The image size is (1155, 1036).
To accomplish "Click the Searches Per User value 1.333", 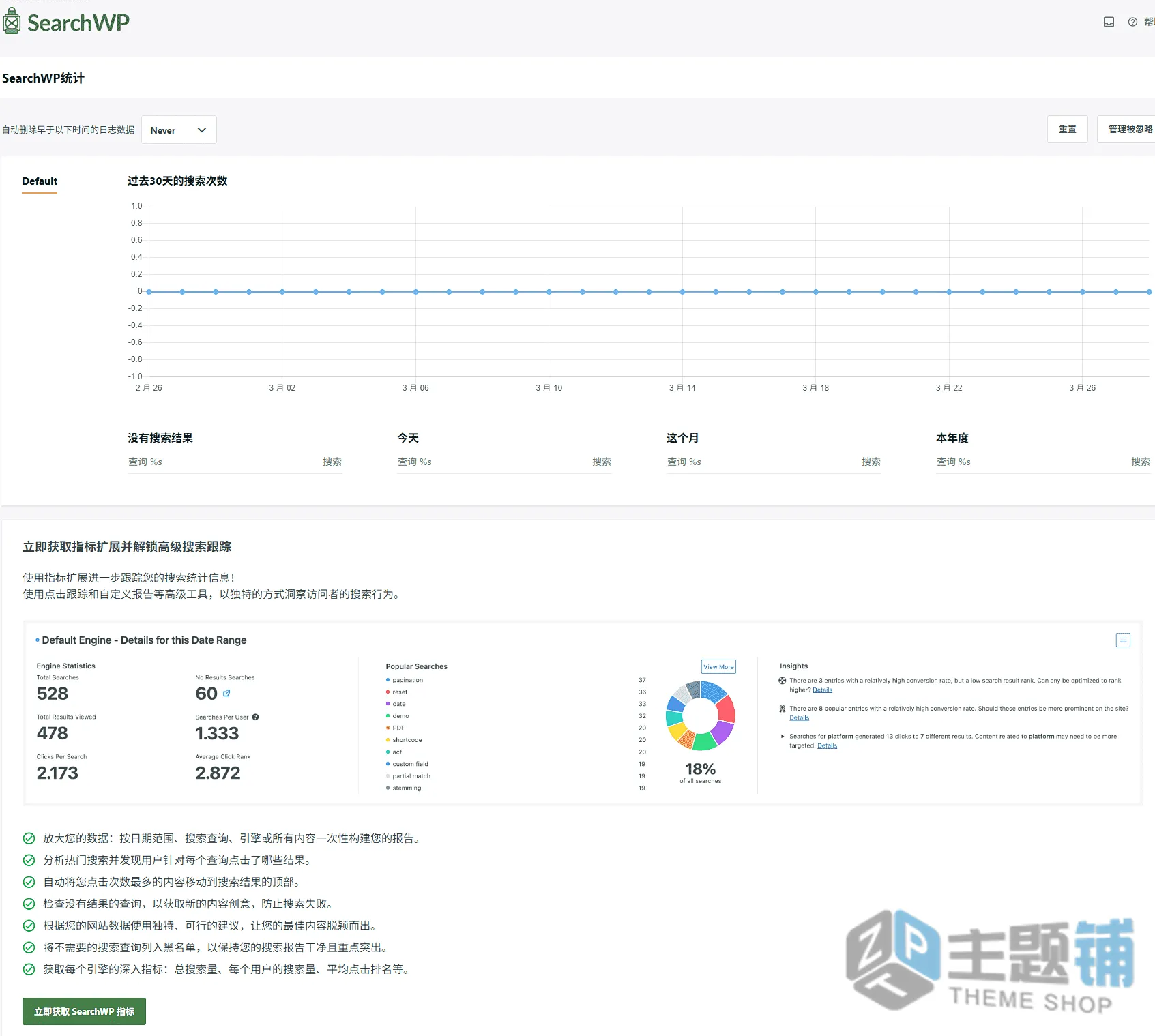I will pos(217,733).
